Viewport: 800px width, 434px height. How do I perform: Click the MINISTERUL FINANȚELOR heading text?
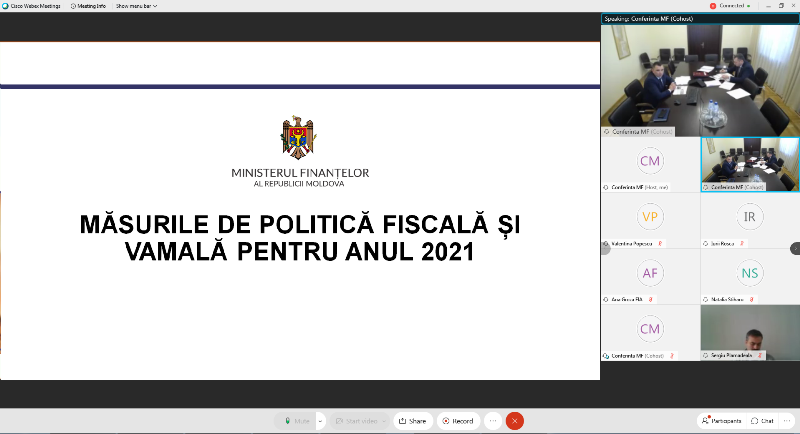(x=300, y=173)
